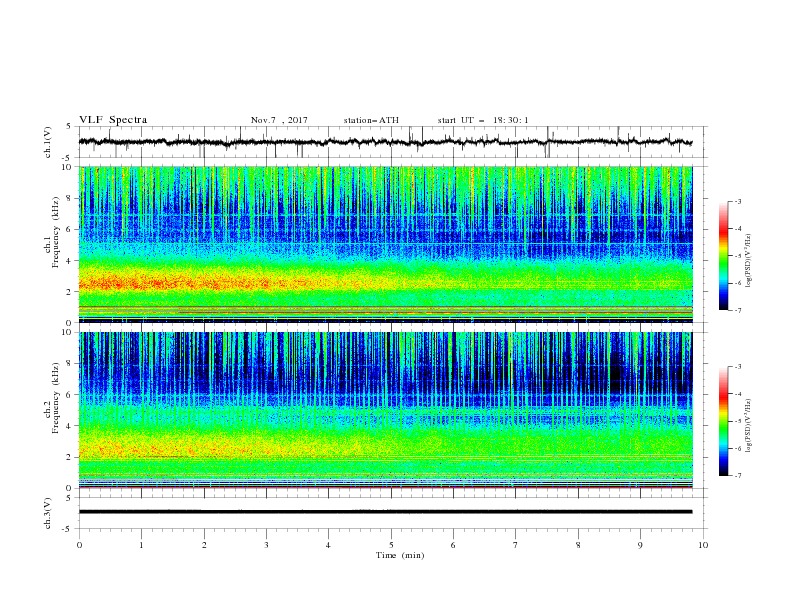792x612 pixels.
Task: Click the date label 'Nov.7 , 2017'
Action: click(x=279, y=120)
